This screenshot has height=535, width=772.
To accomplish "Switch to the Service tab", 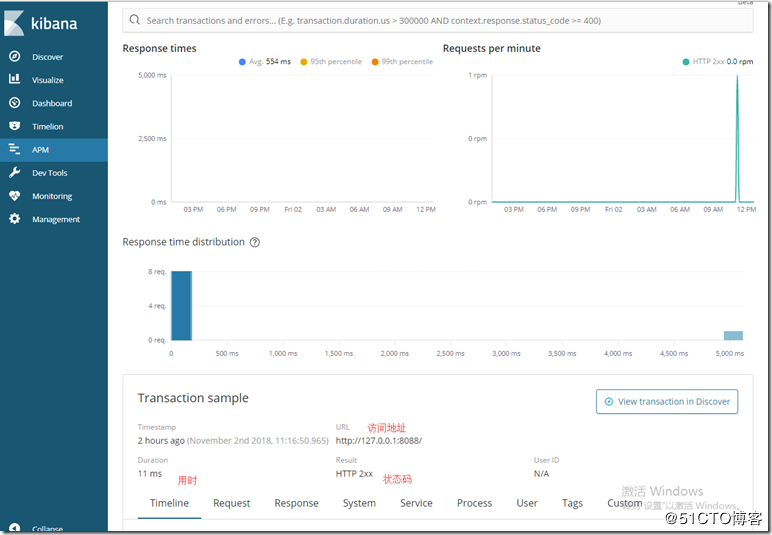I will point(416,503).
